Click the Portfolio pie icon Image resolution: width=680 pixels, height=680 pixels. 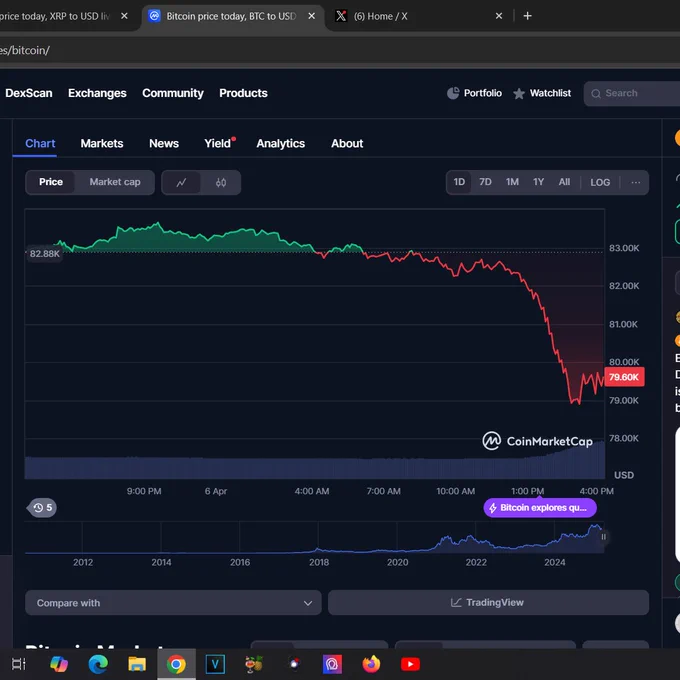tap(453, 93)
